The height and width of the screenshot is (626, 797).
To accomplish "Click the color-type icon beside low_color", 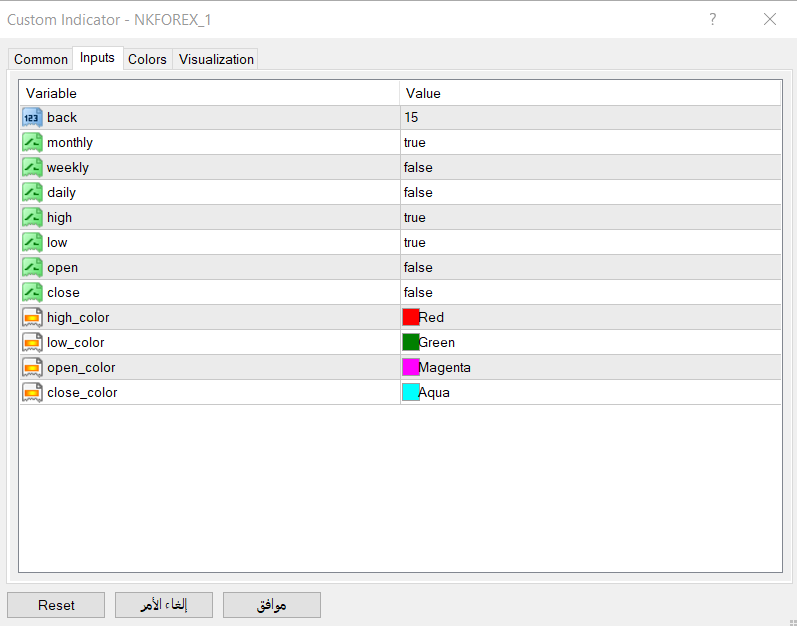I will 32,343.
